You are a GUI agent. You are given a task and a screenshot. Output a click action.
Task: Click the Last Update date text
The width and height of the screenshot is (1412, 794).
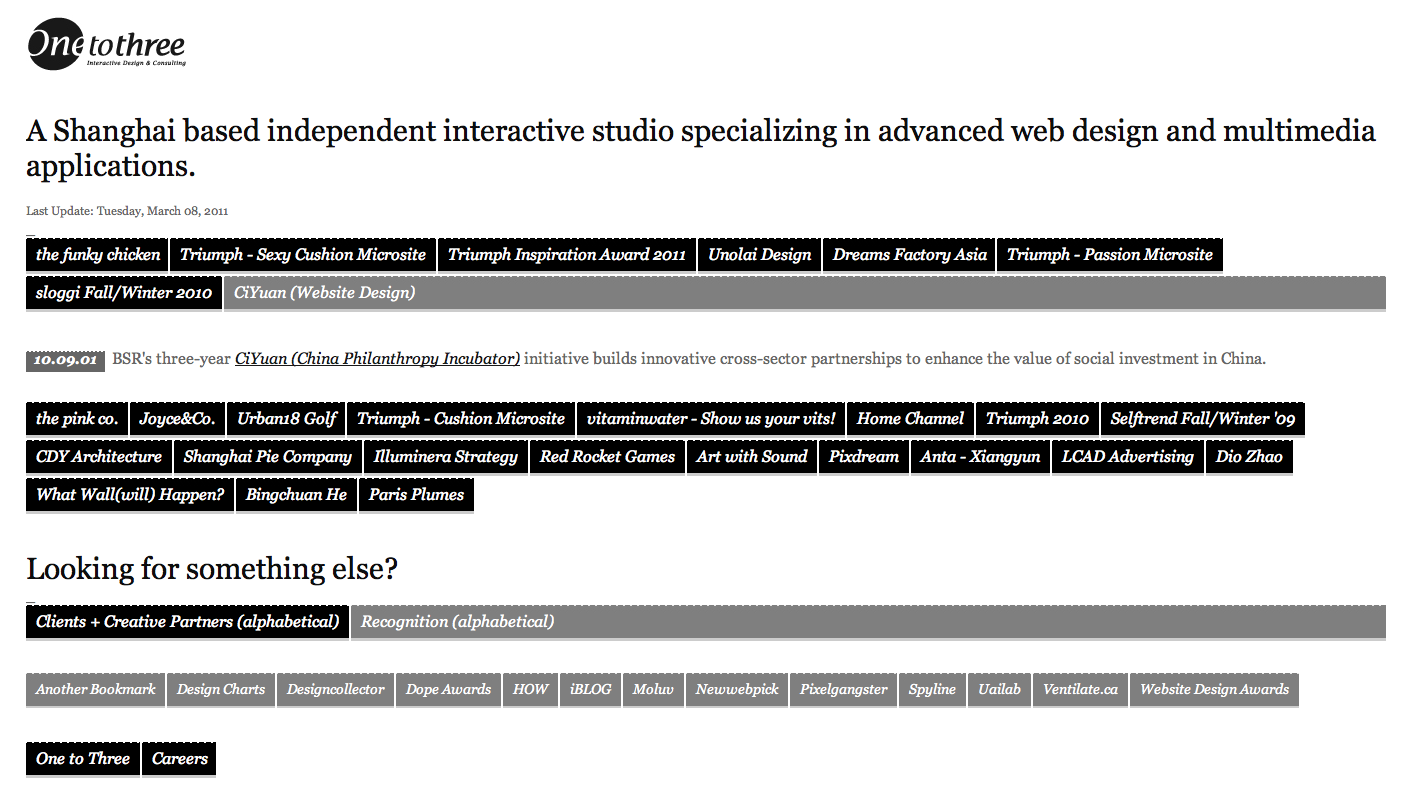[127, 211]
